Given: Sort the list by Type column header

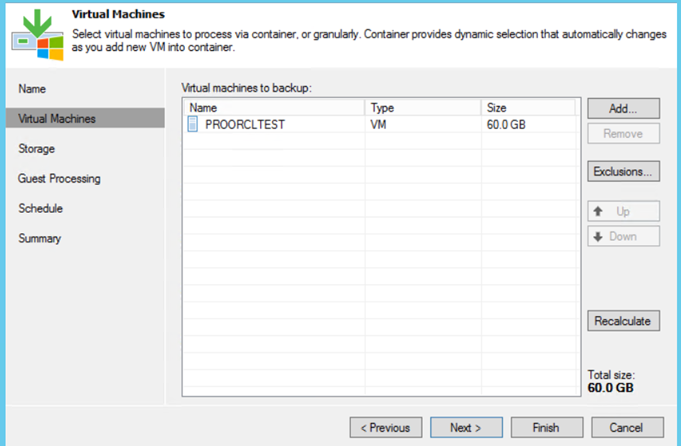Looking at the screenshot, I should pyautogui.click(x=421, y=107).
